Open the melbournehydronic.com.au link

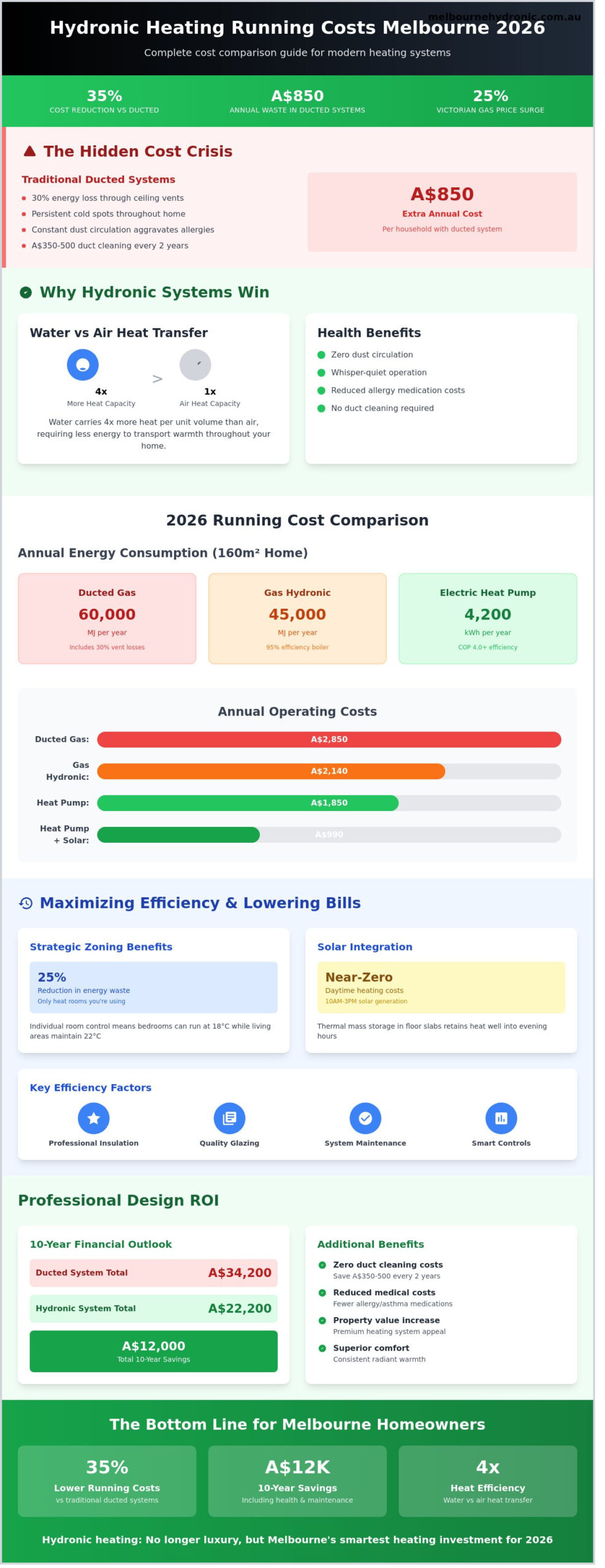(503, 17)
